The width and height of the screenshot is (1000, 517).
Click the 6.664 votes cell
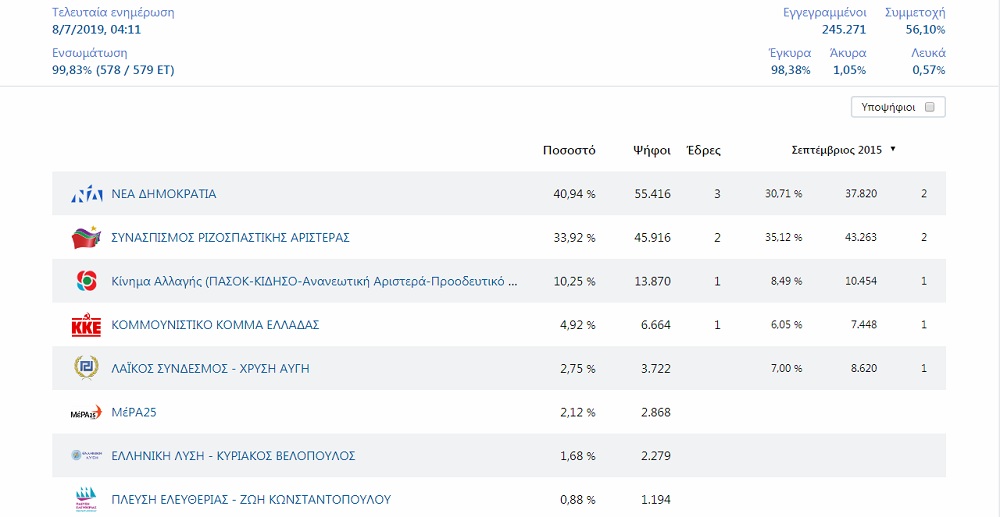(x=656, y=325)
